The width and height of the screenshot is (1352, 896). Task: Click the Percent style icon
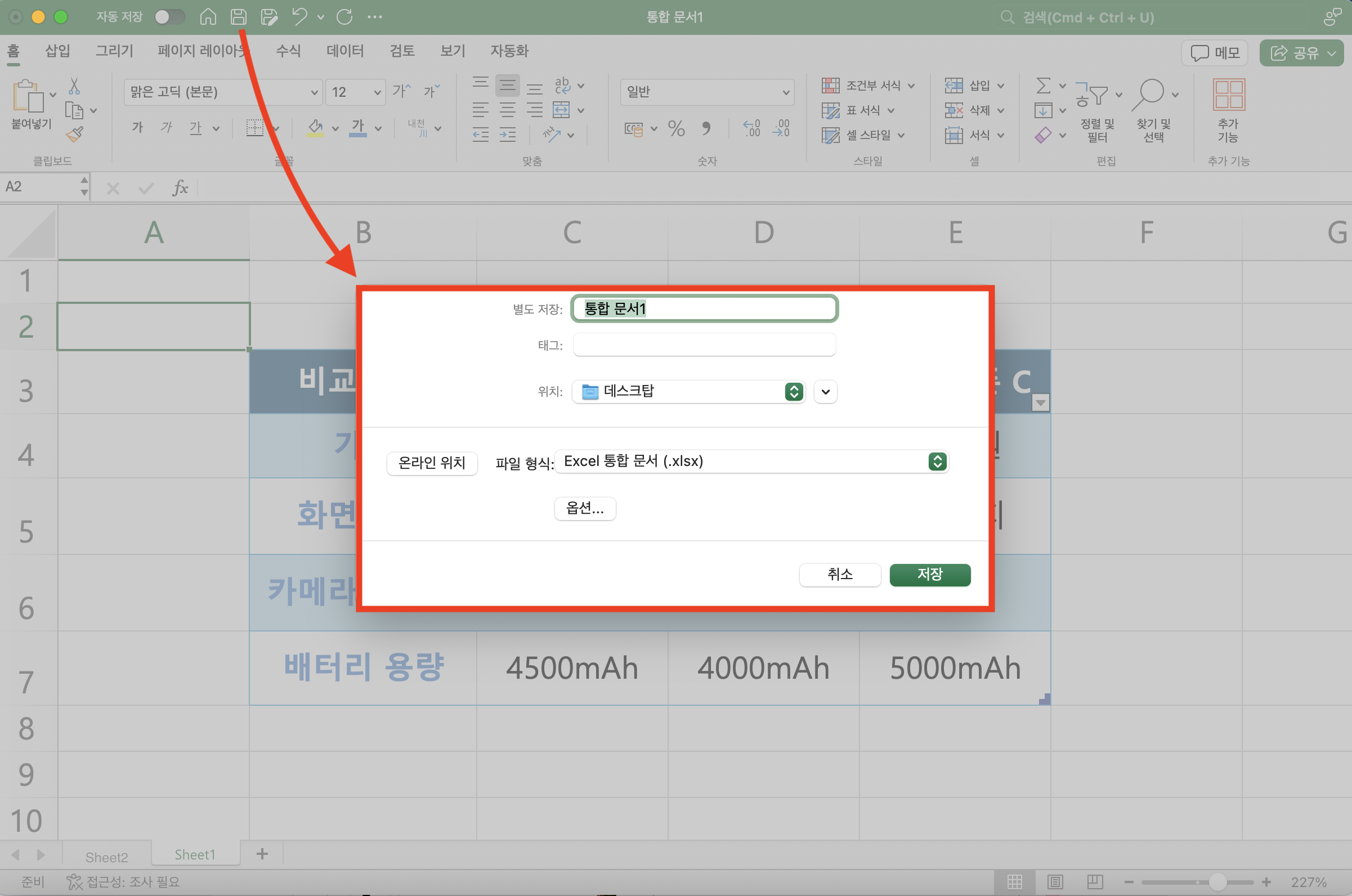pyautogui.click(x=677, y=128)
